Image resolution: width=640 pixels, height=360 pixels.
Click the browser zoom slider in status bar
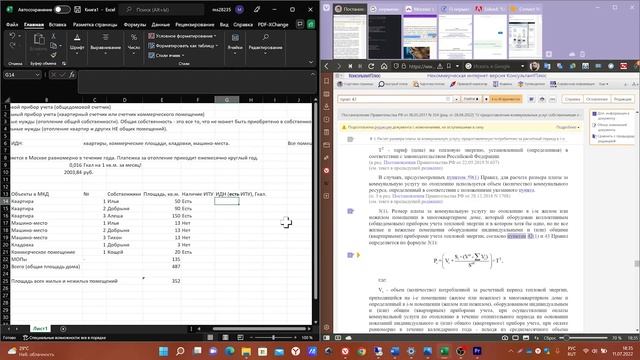tap(584, 338)
